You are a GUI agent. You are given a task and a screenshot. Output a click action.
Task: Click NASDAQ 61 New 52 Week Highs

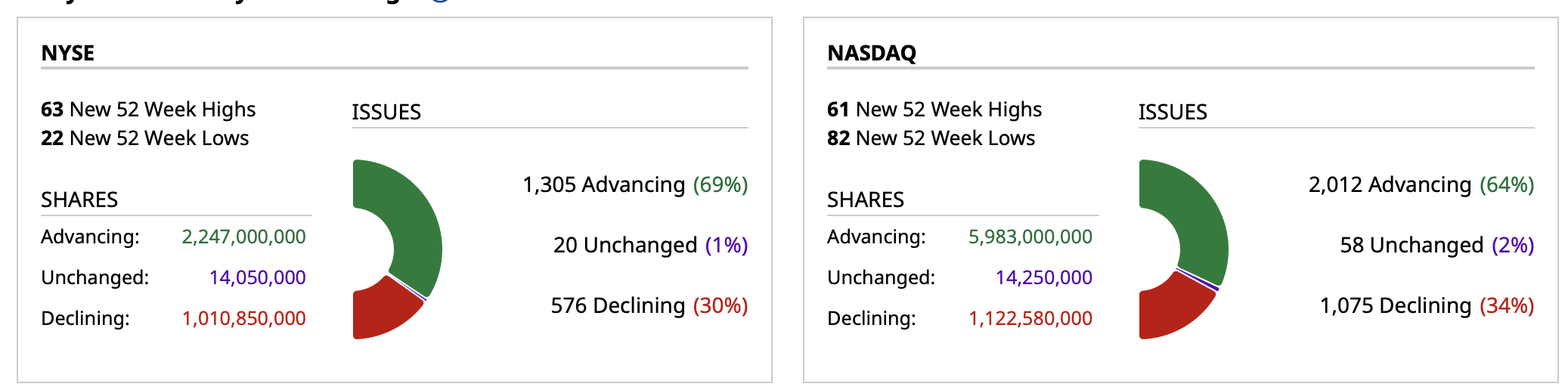coord(934,110)
